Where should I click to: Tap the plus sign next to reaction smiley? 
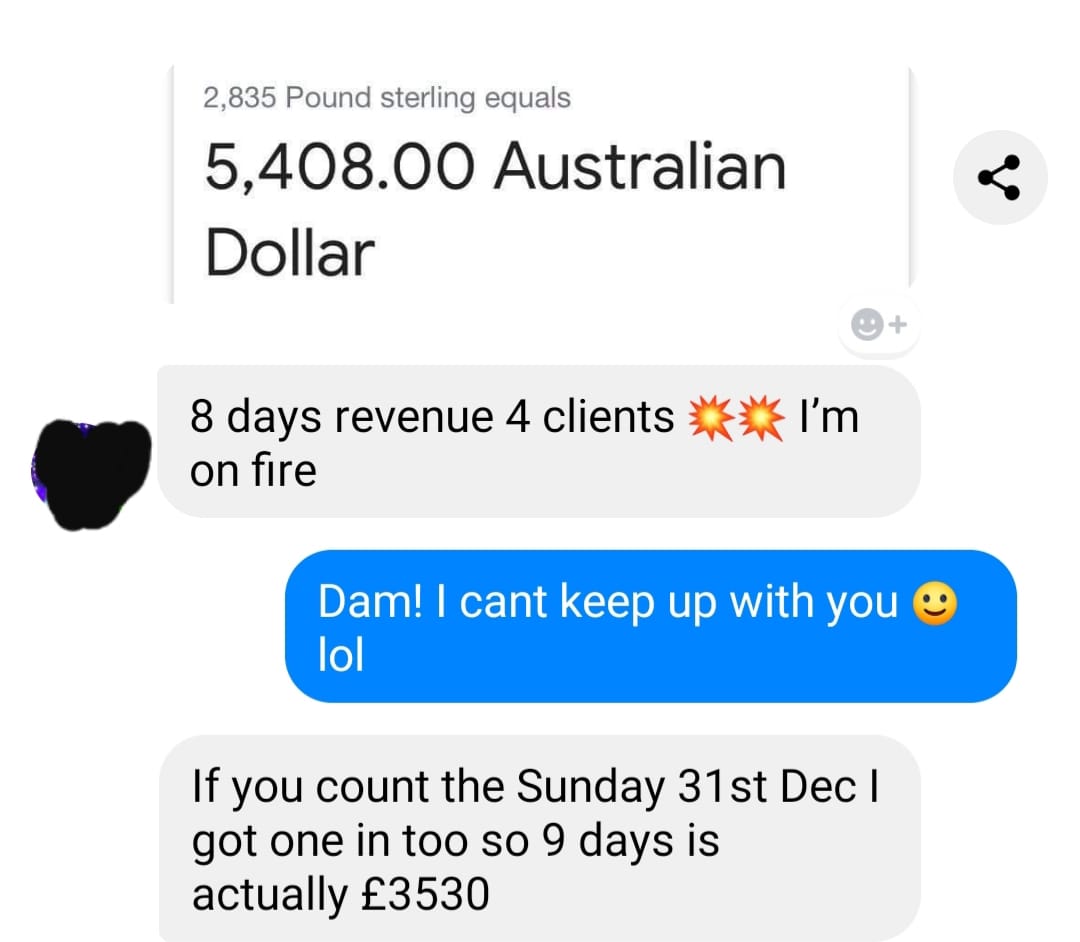click(x=897, y=324)
